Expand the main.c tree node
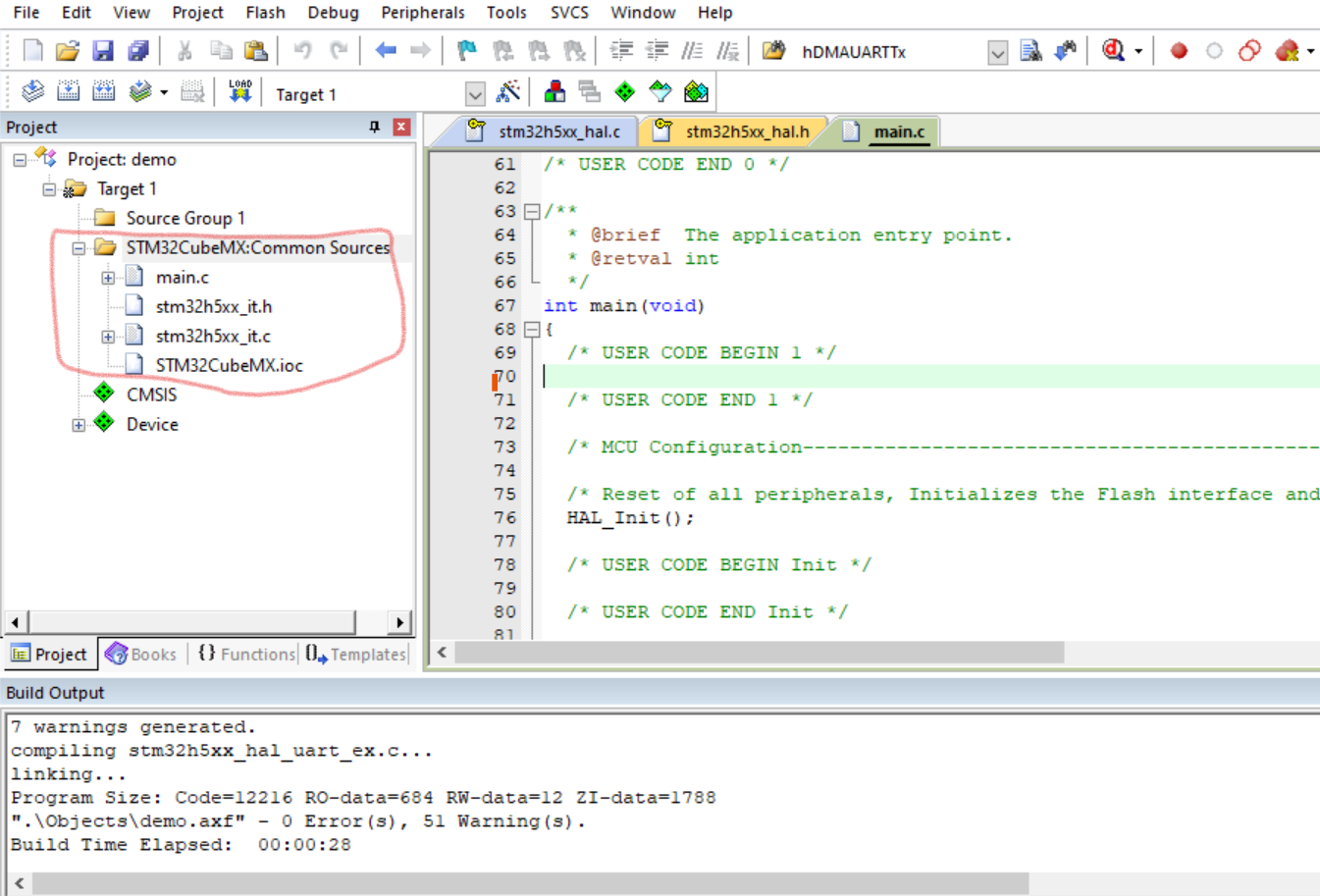 click(x=108, y=278)
